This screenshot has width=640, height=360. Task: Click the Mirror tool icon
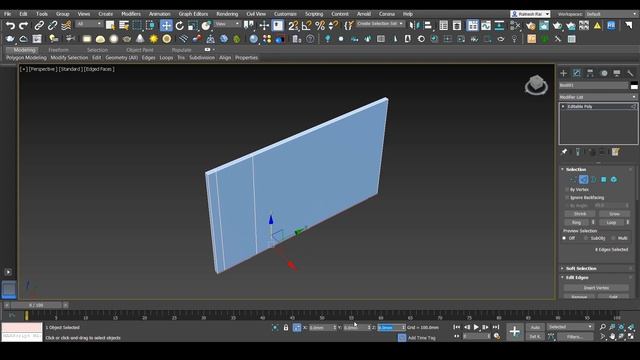point(414,26)
